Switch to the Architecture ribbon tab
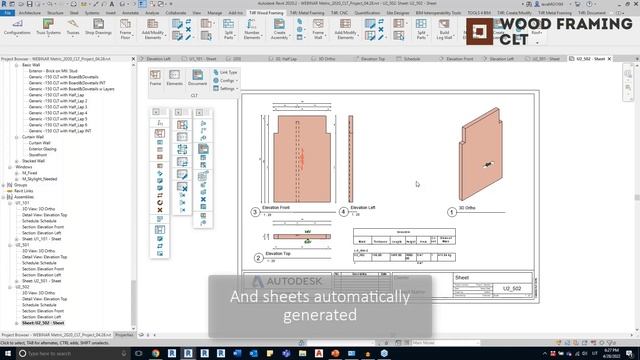 tap(30, 13)
